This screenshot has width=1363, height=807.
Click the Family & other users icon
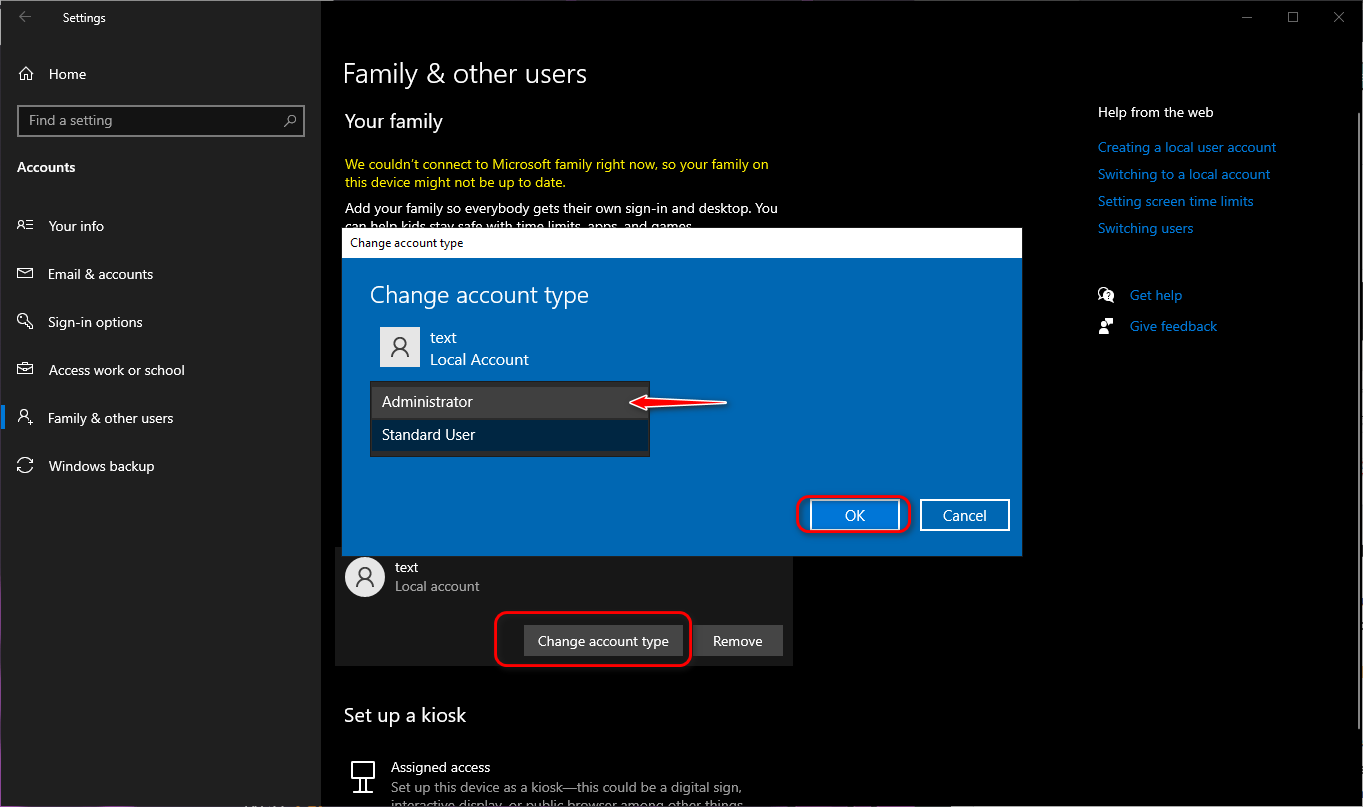click(x=26, y=418)
